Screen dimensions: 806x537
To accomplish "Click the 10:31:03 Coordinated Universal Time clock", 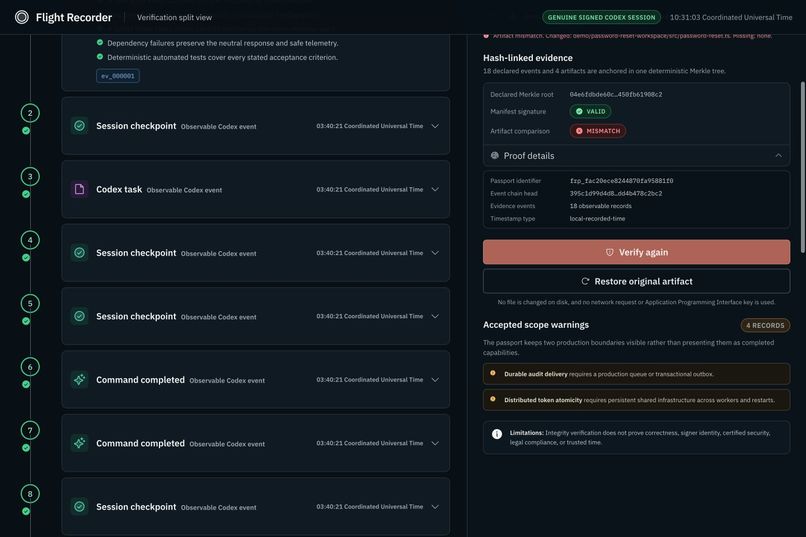I will (x=730, y=17).
